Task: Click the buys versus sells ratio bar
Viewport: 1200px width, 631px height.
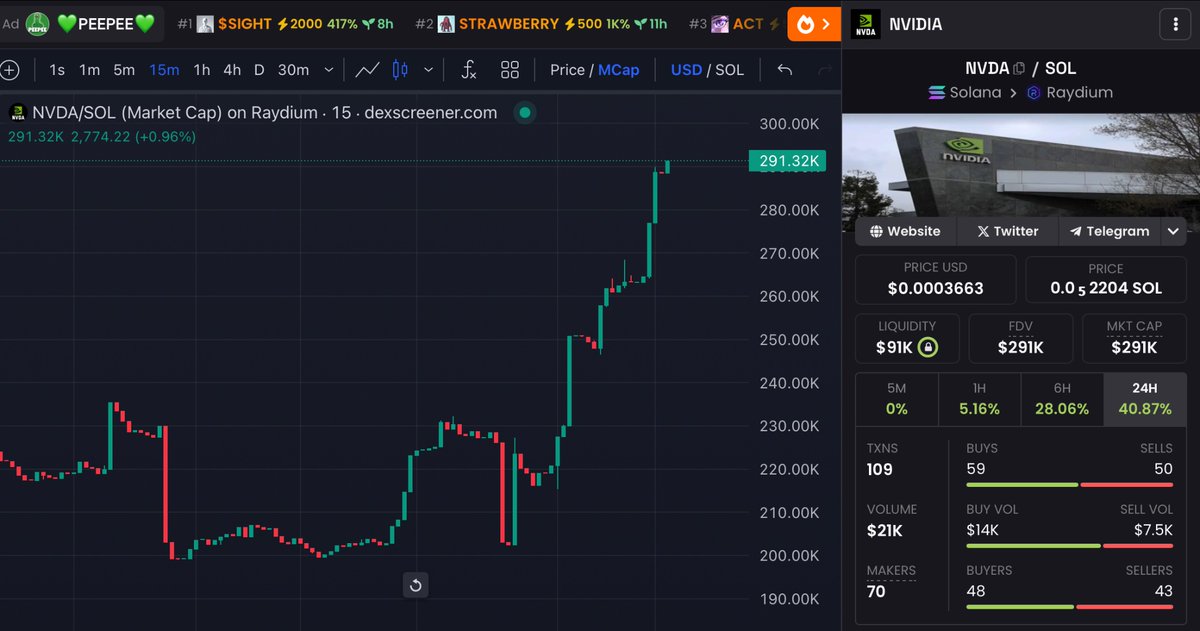Action: (x=1069, y=485)
